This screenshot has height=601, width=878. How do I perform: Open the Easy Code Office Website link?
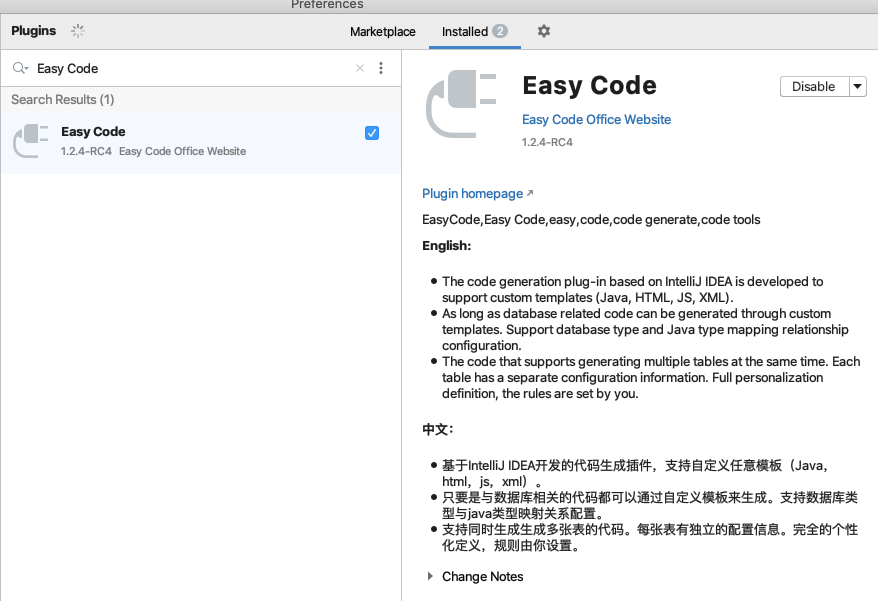[596, 119]
